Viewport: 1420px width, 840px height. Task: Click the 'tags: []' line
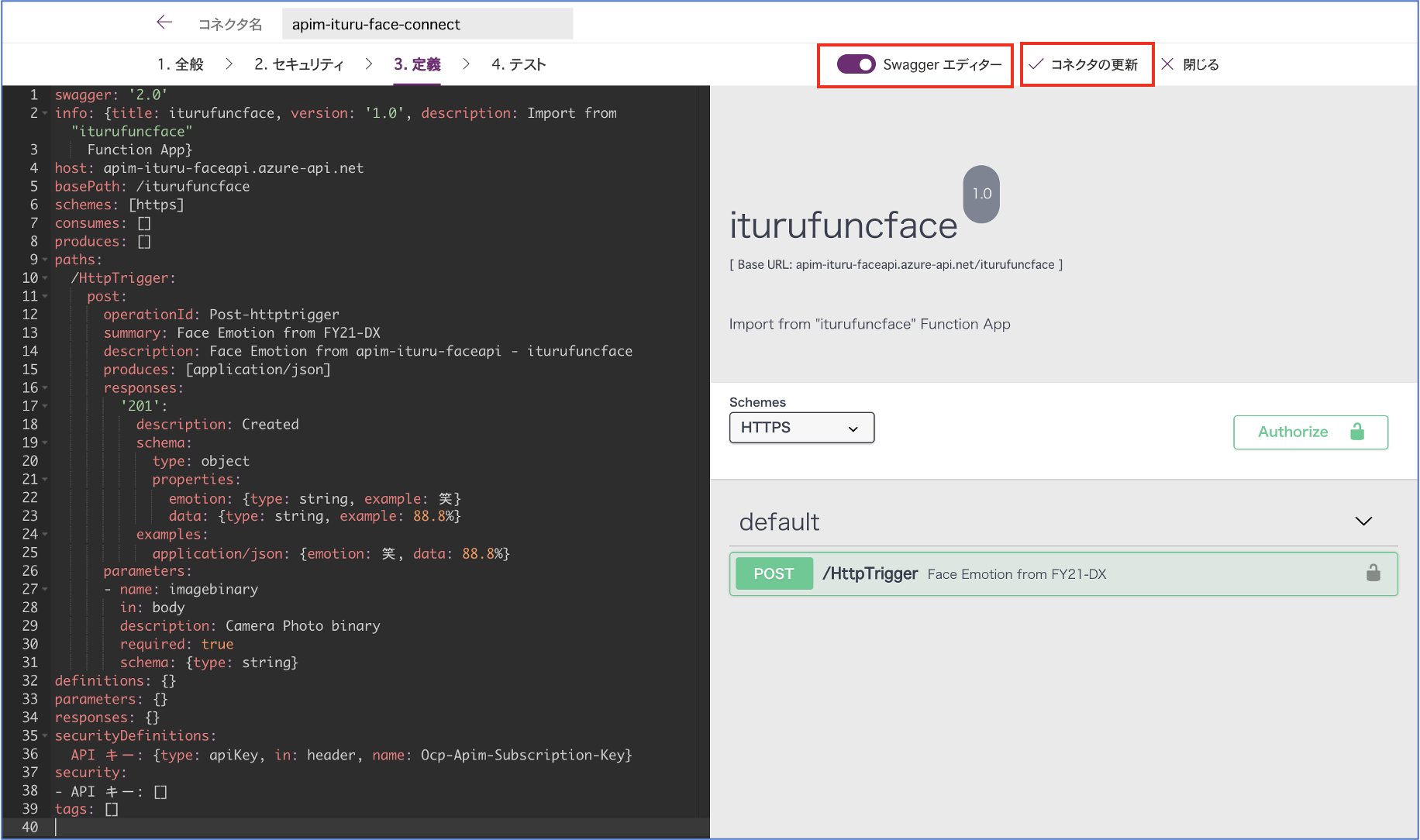(86, 810)
